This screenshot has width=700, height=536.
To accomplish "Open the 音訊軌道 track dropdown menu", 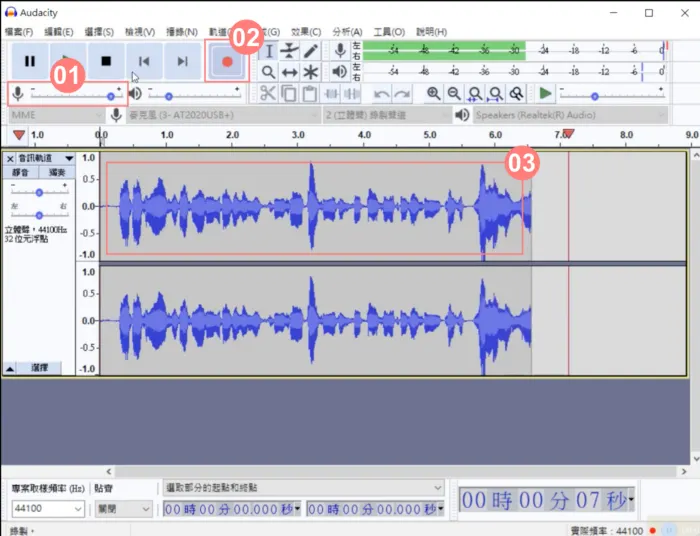I will click(x=69, y=158).
